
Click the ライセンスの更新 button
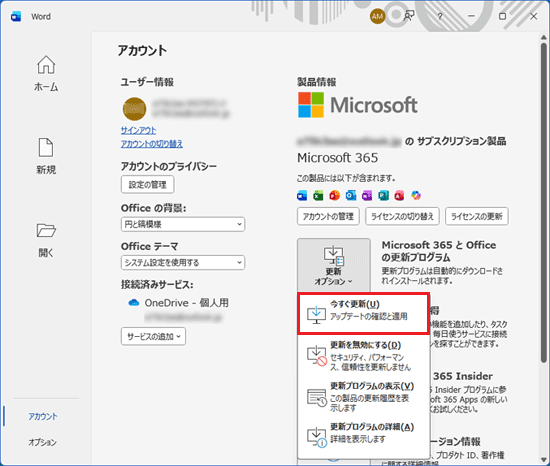(x=477, y=216)
